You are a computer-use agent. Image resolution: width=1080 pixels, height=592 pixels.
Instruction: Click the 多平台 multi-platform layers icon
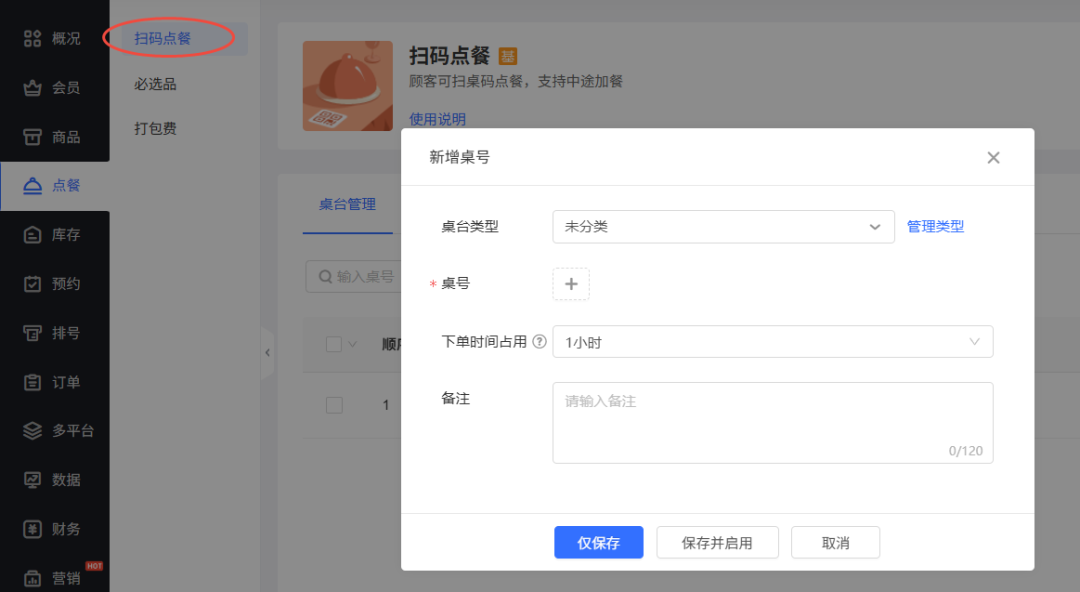click(x=33, y=431)
